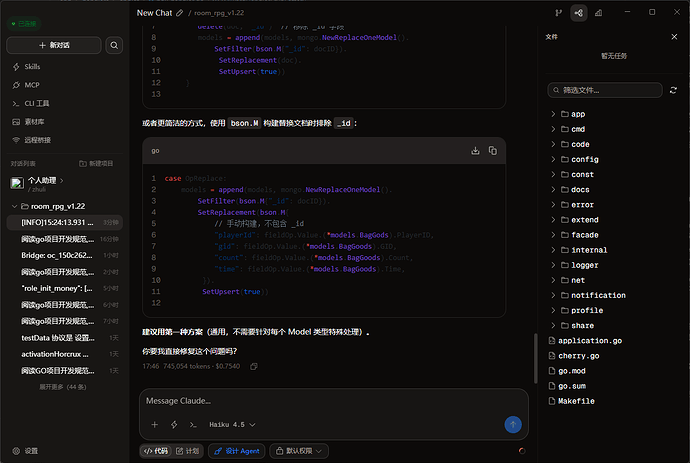Download the go code block
This screenshot has height=463, width=690.
pos(475,151)
